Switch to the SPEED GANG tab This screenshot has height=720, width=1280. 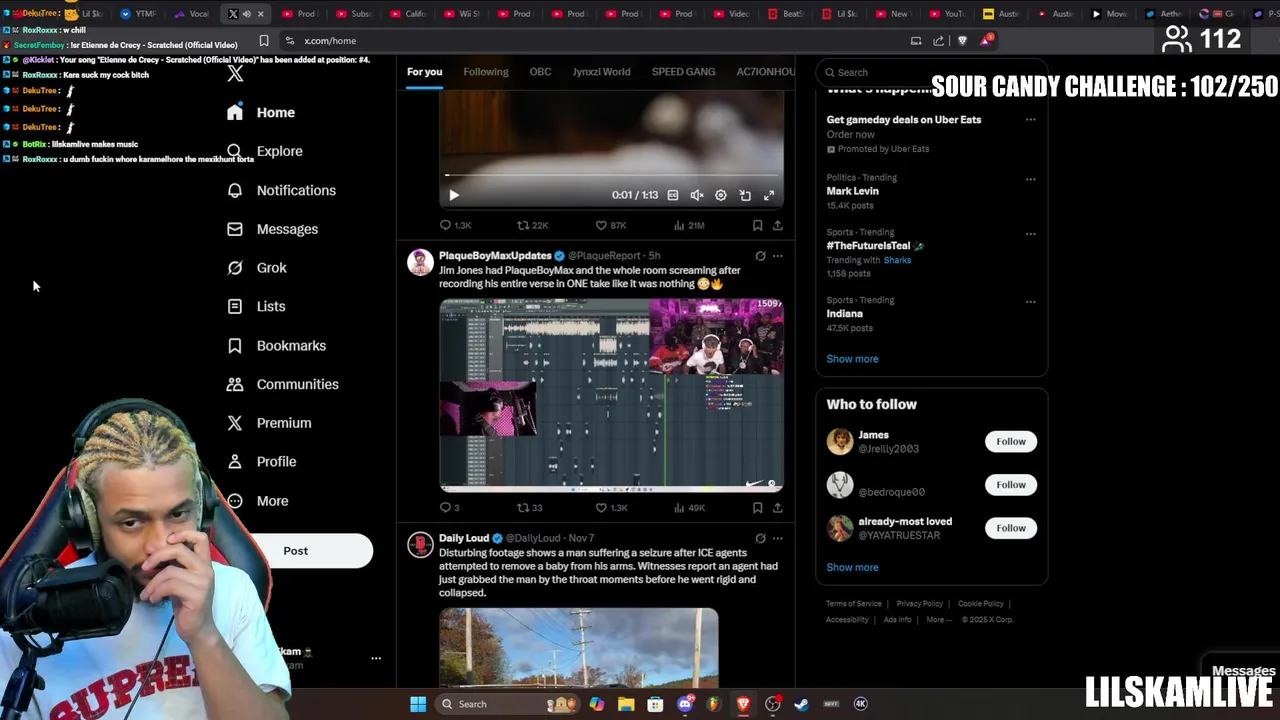coord(683,72)
